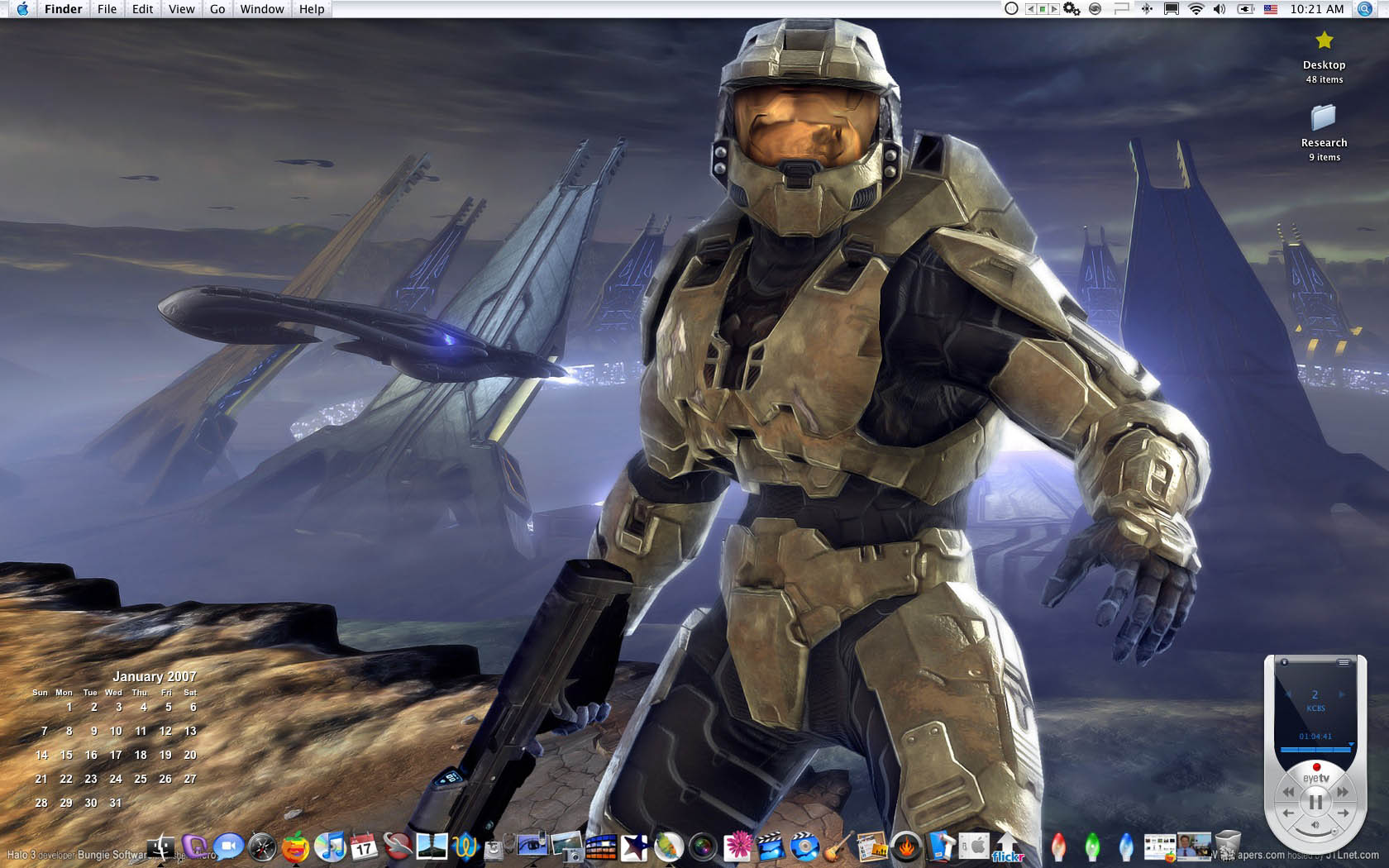The height and width of the screenshot is (868, 1389).
Task: Open the US flag input menu
Action: coord(1271,9)
